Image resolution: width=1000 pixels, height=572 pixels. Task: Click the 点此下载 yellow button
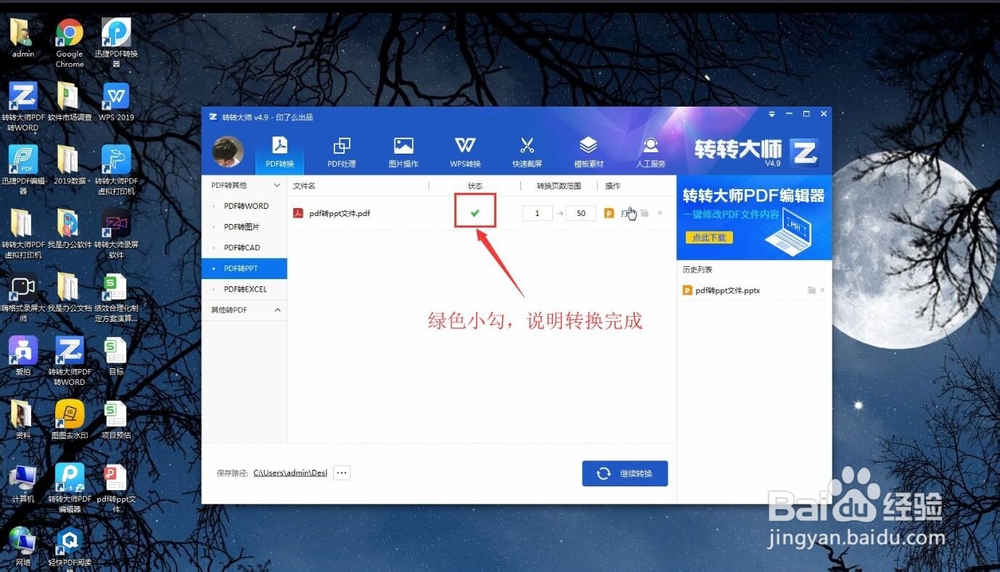[x=709, y=237]
